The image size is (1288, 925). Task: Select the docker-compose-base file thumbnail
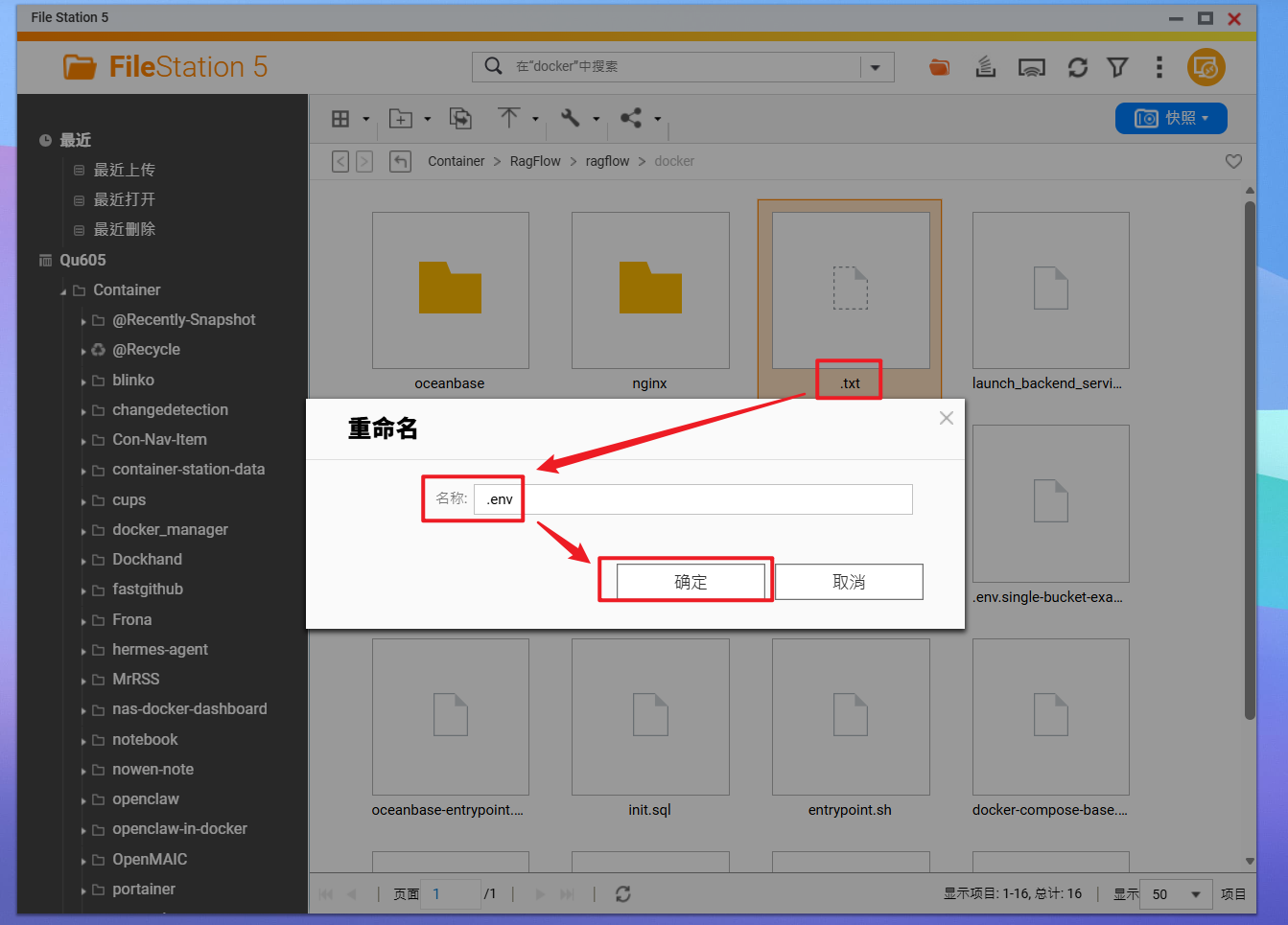click(x=1051, y=717)
